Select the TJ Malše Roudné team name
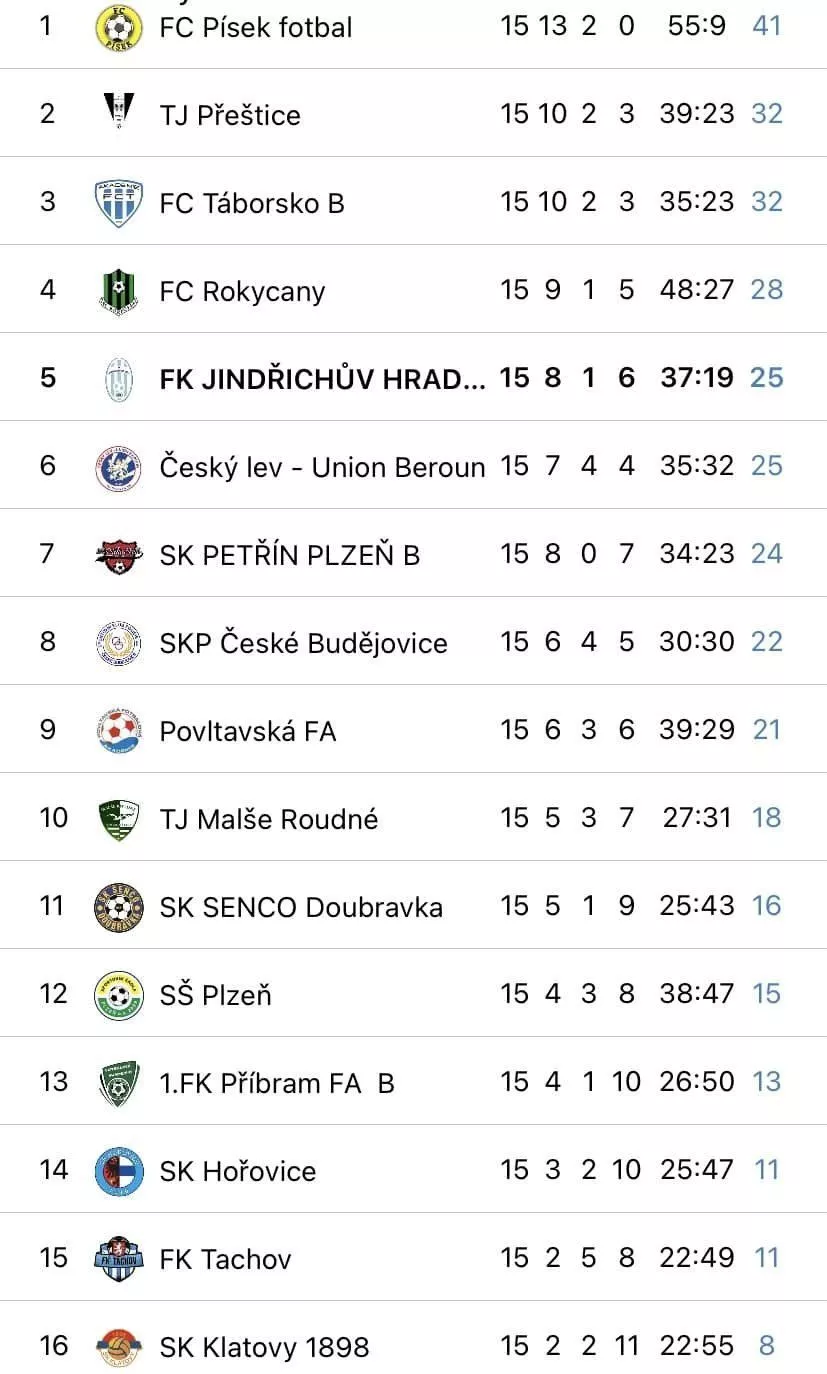827x1374 pixels. click(x=269, y=819)
